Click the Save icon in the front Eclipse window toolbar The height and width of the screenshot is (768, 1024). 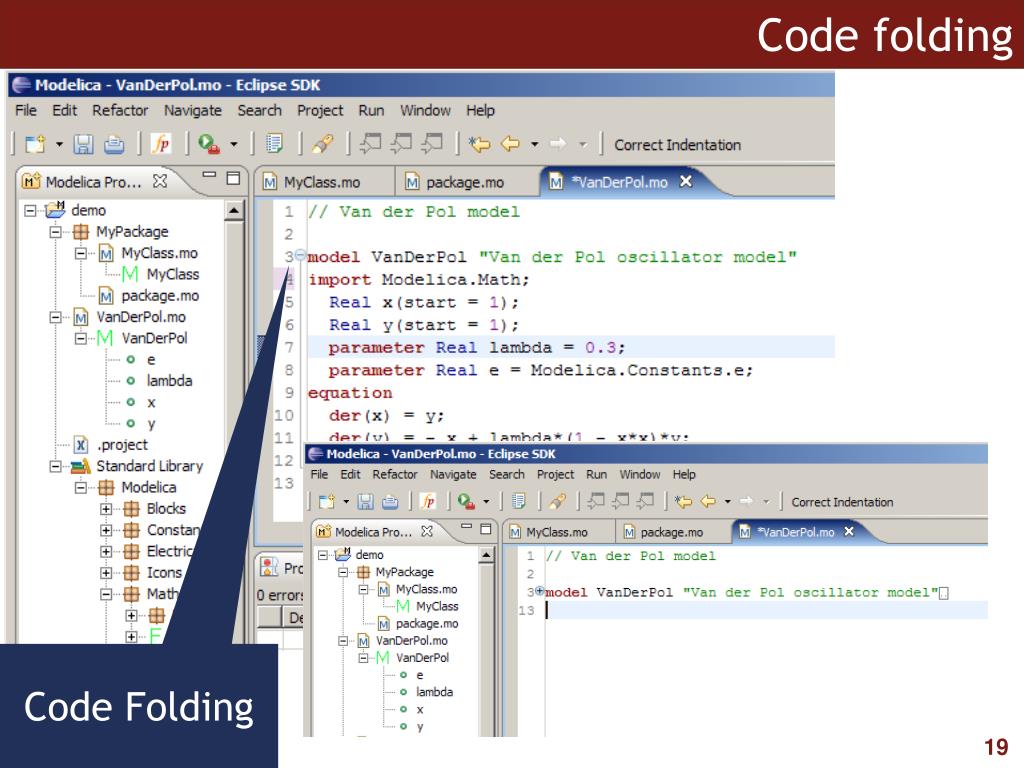pyautogui.click(x=365, y=502)
